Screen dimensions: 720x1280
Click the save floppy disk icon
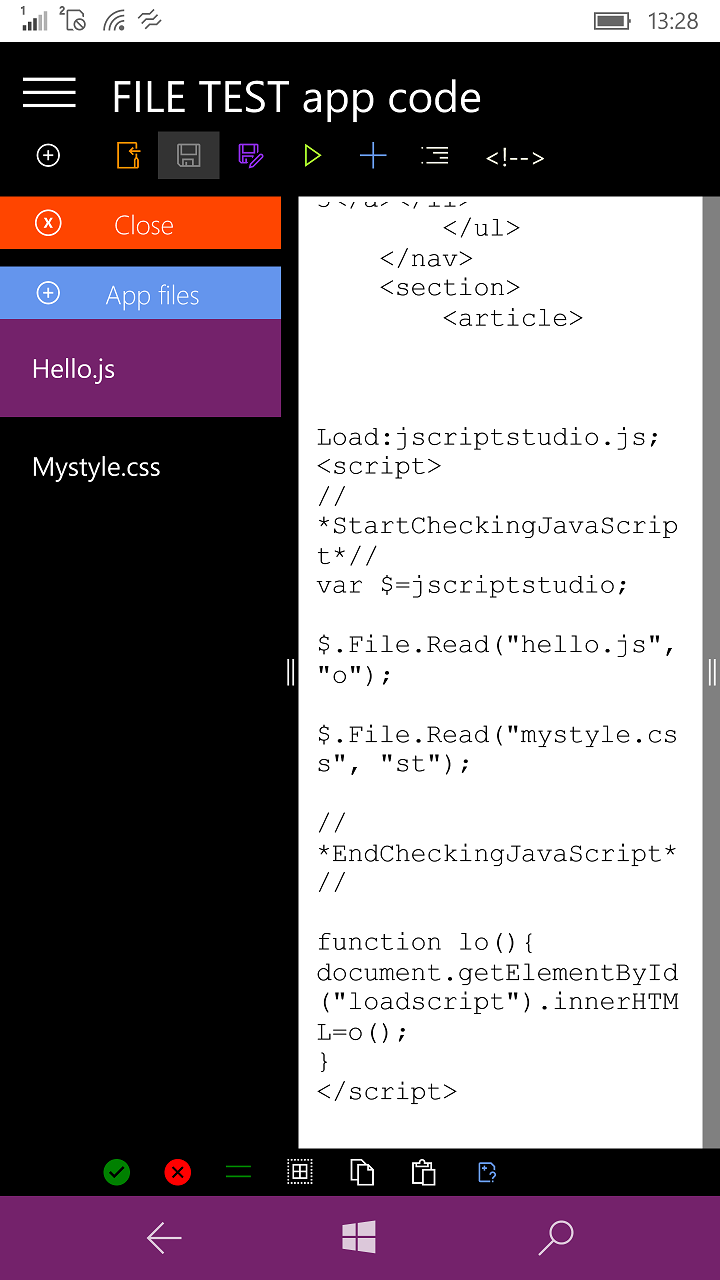click(x=188, y=155)
